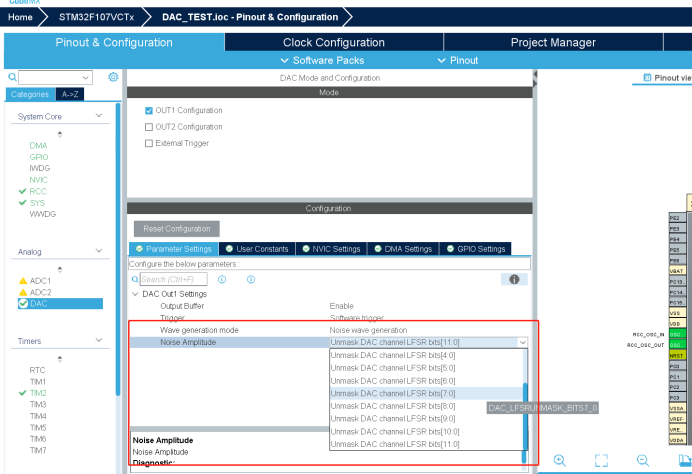Open the category search dropdown box
Viewport: 692px width, 474px height.
pos(55,77)
